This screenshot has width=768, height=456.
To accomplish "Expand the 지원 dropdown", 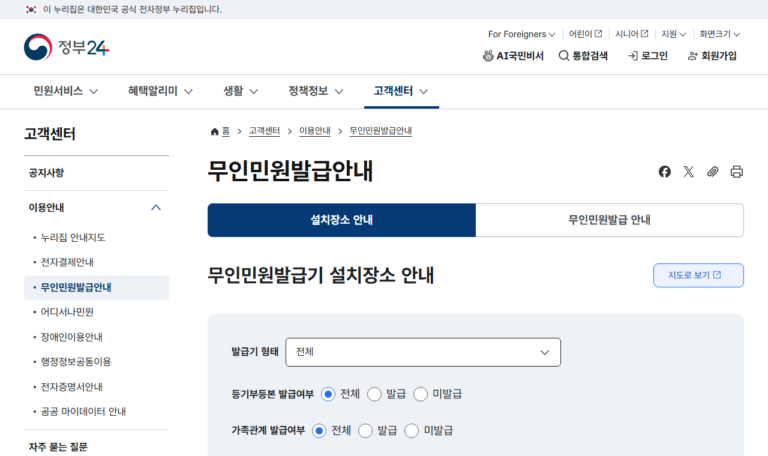I will 673,34.
